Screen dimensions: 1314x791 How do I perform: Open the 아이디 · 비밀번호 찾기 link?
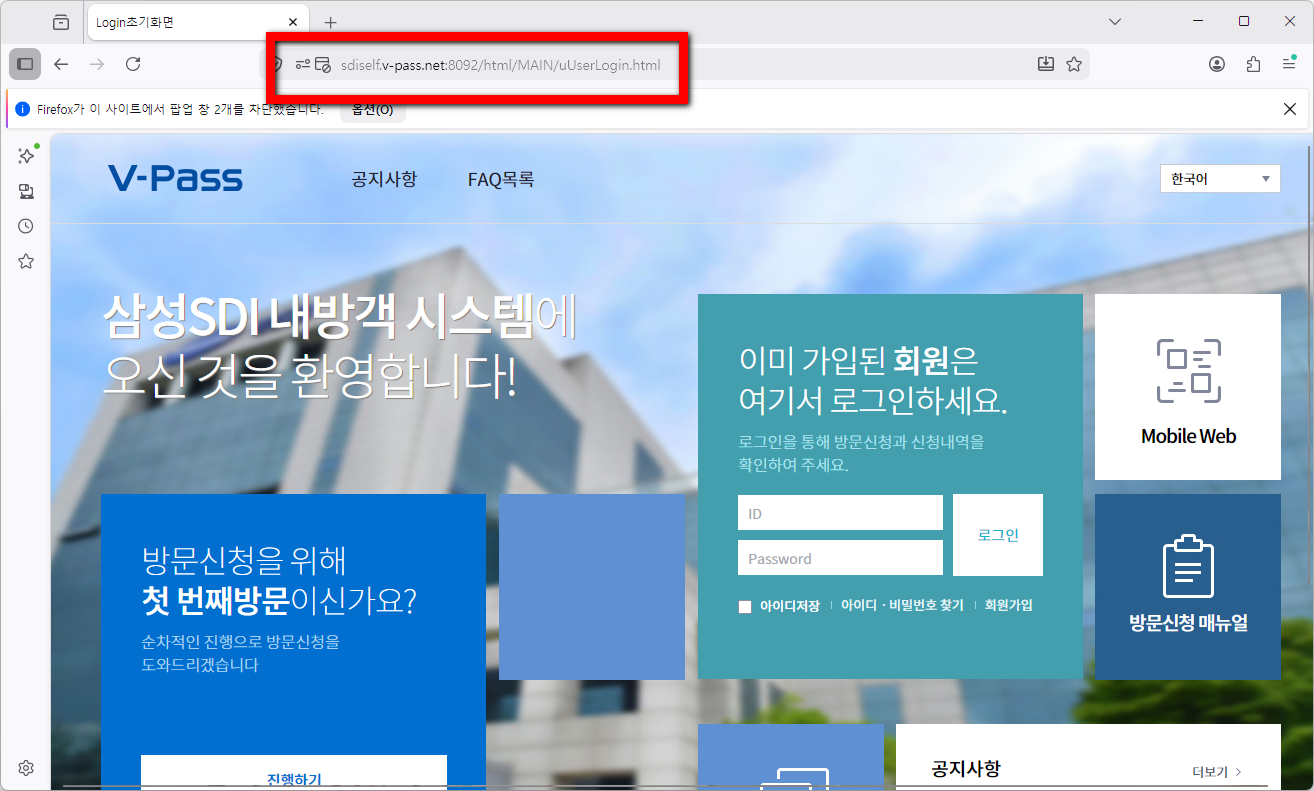902,606
